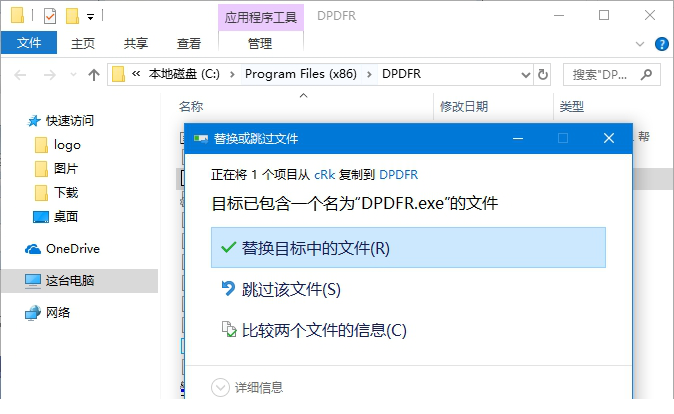This screenshot has width=674, height=414.
Task: Expand the arrow after Program Files (x86)
Action: coord(369,74)
